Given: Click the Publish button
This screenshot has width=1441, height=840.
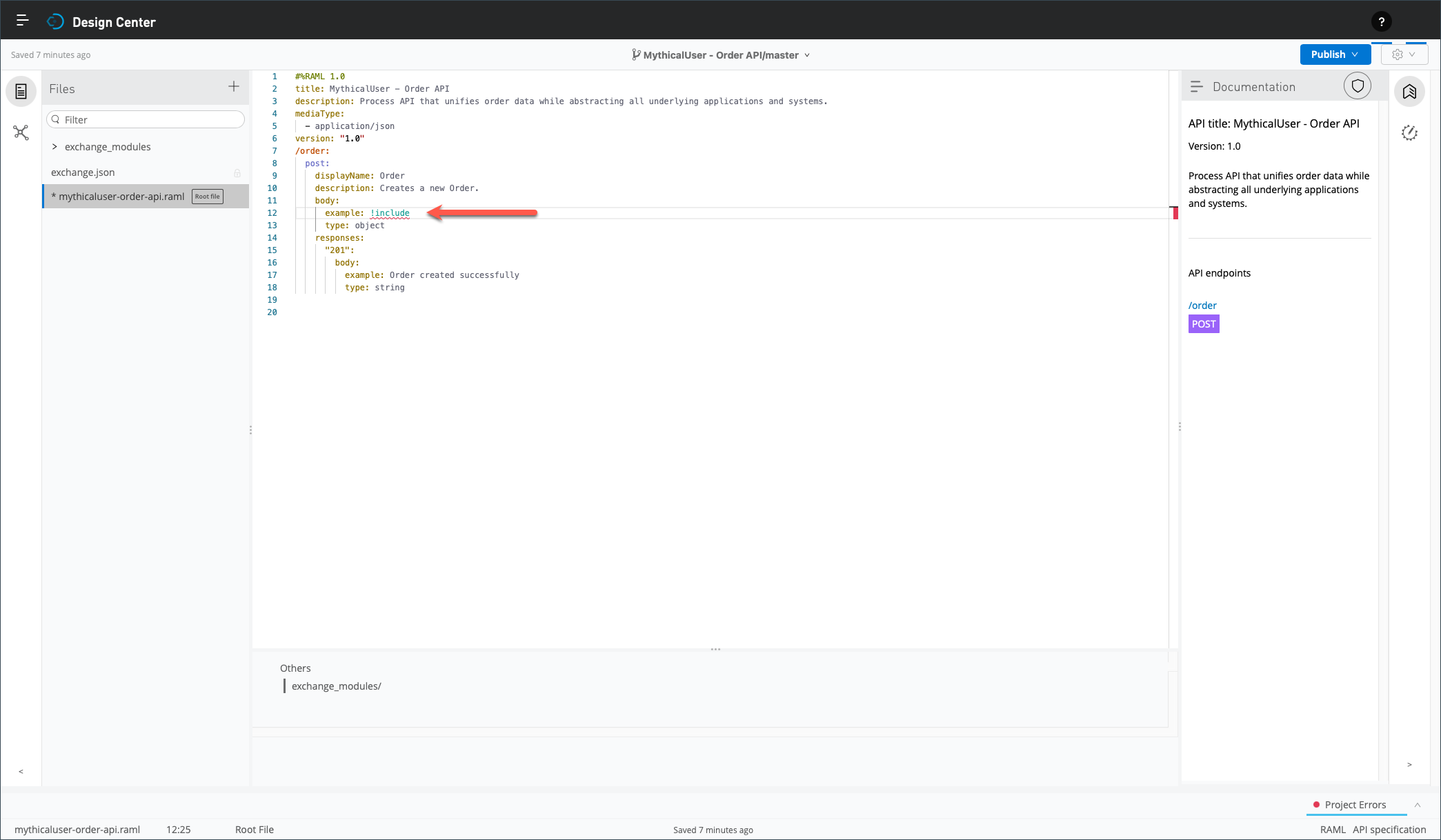Looking at the screenshot, I should (x=1335, y=54).
